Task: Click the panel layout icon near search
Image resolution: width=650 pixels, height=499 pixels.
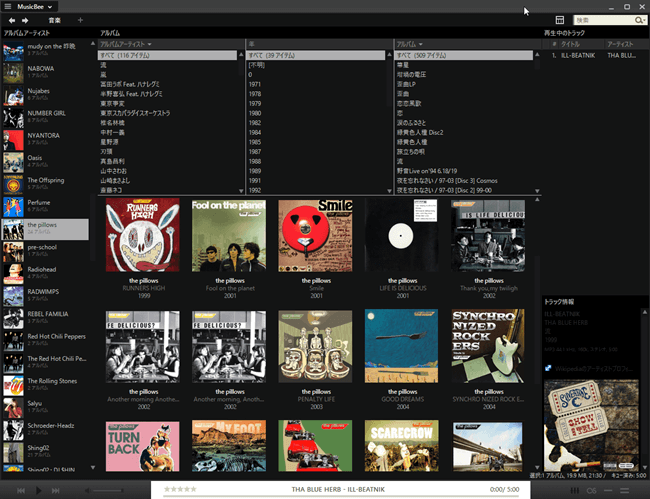Action: coord(560,20)
